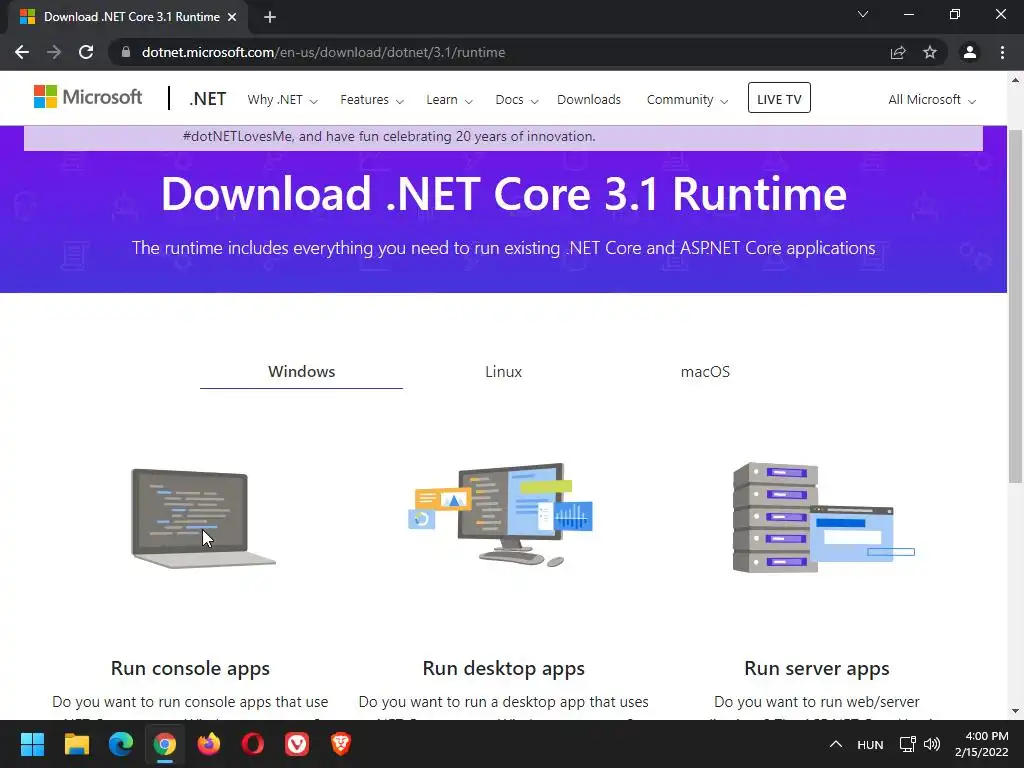
Task: Expand the All Microsoft menu
Action: [x=932, y=100]
